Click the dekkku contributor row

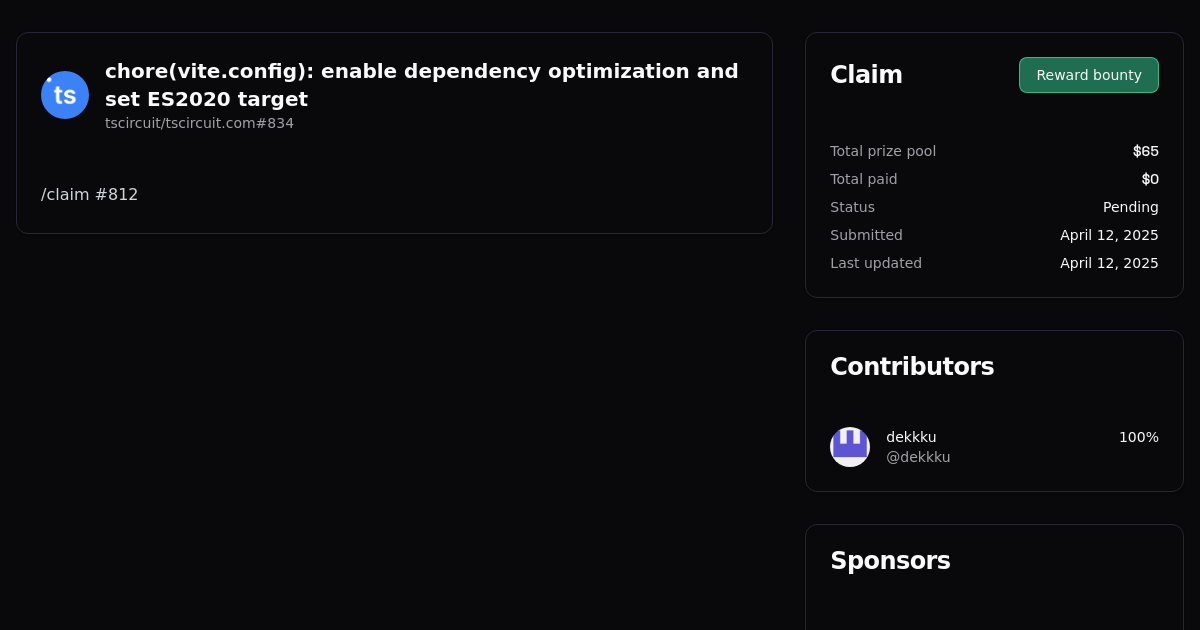coord(994,447)
